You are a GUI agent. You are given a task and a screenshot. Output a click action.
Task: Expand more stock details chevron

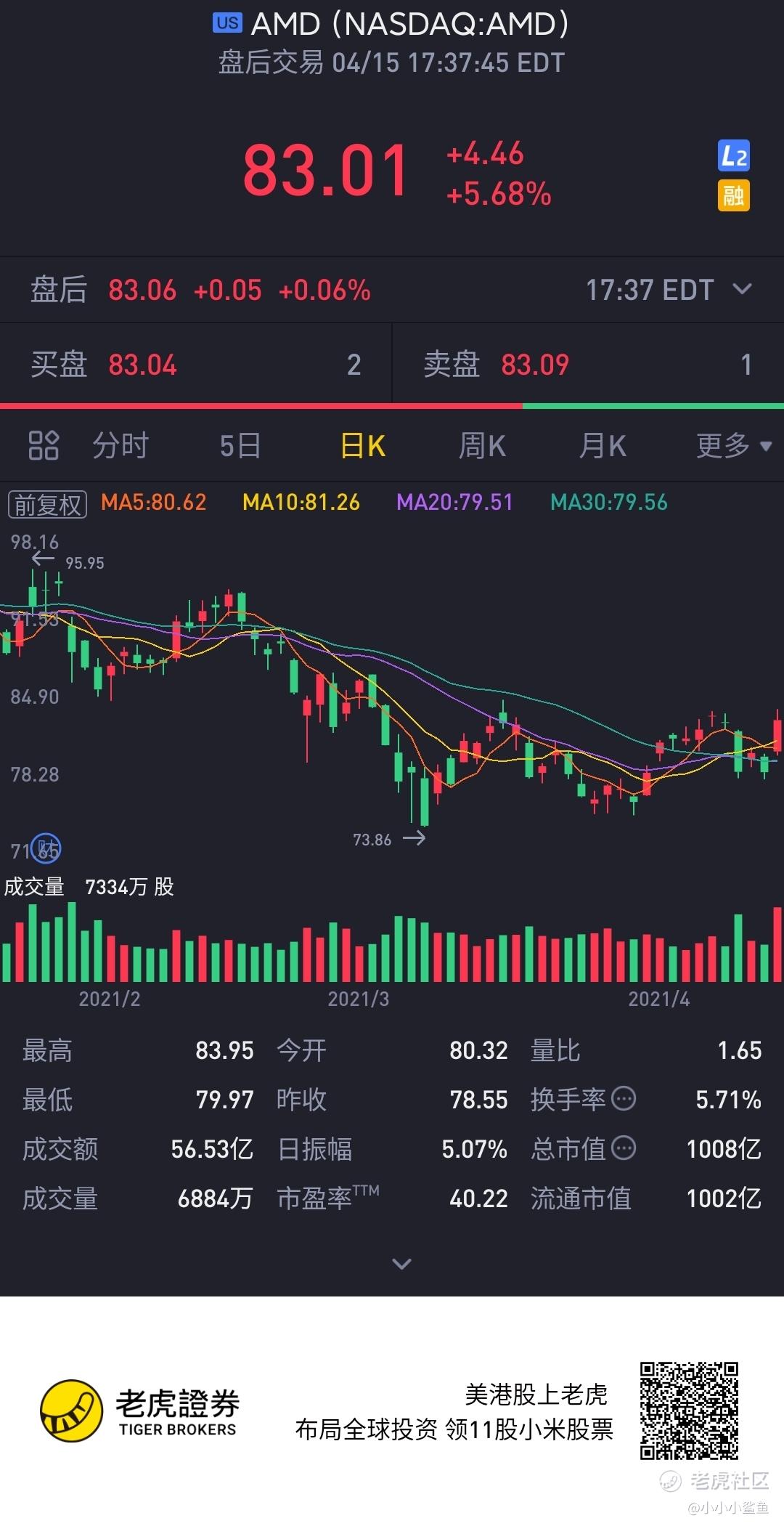[x=401, y=1264]
